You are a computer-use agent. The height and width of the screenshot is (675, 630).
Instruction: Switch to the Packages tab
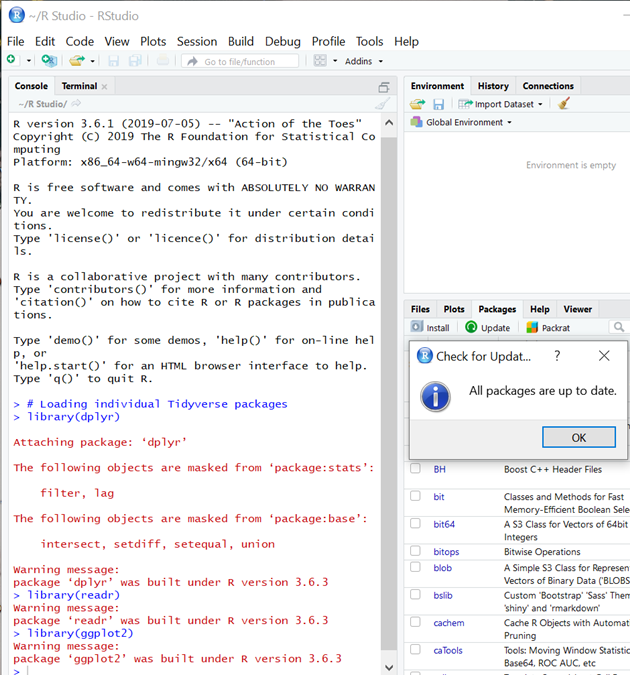click(x=497, y=310)
